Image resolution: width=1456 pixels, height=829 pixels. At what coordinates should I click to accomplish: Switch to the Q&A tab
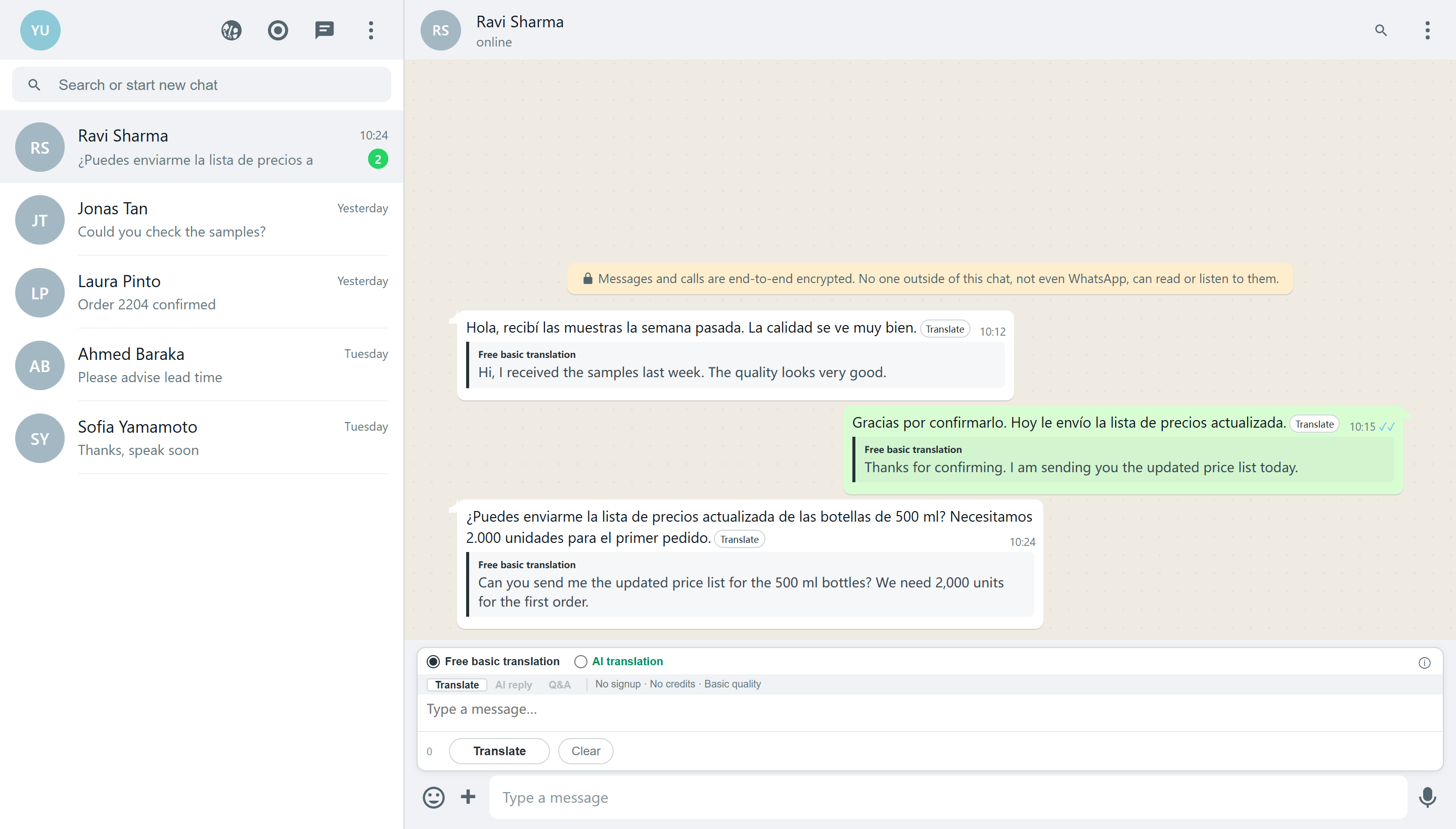[x=559, y=684]
